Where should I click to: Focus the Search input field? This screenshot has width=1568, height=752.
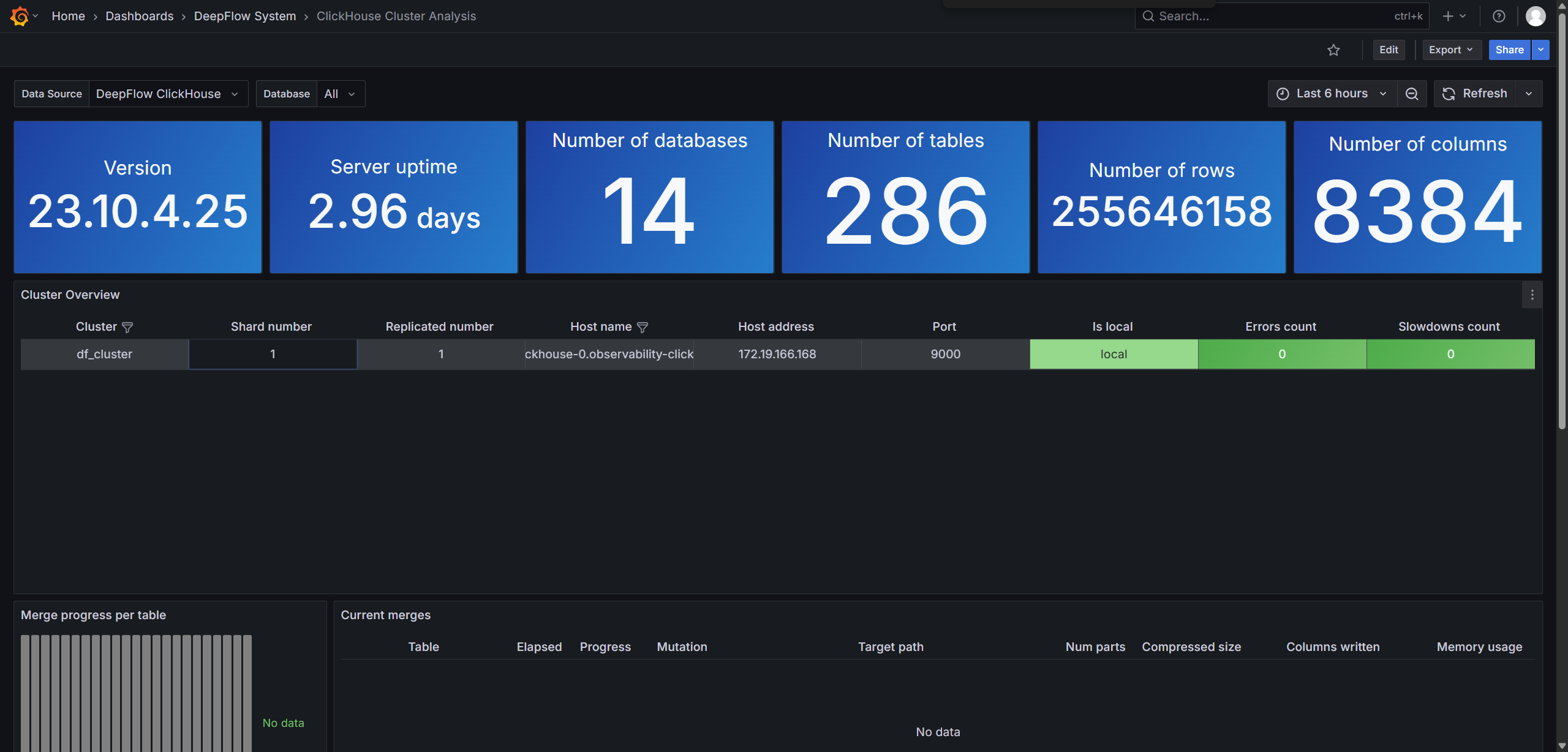pyautogui.click(x=1282, y=16)
